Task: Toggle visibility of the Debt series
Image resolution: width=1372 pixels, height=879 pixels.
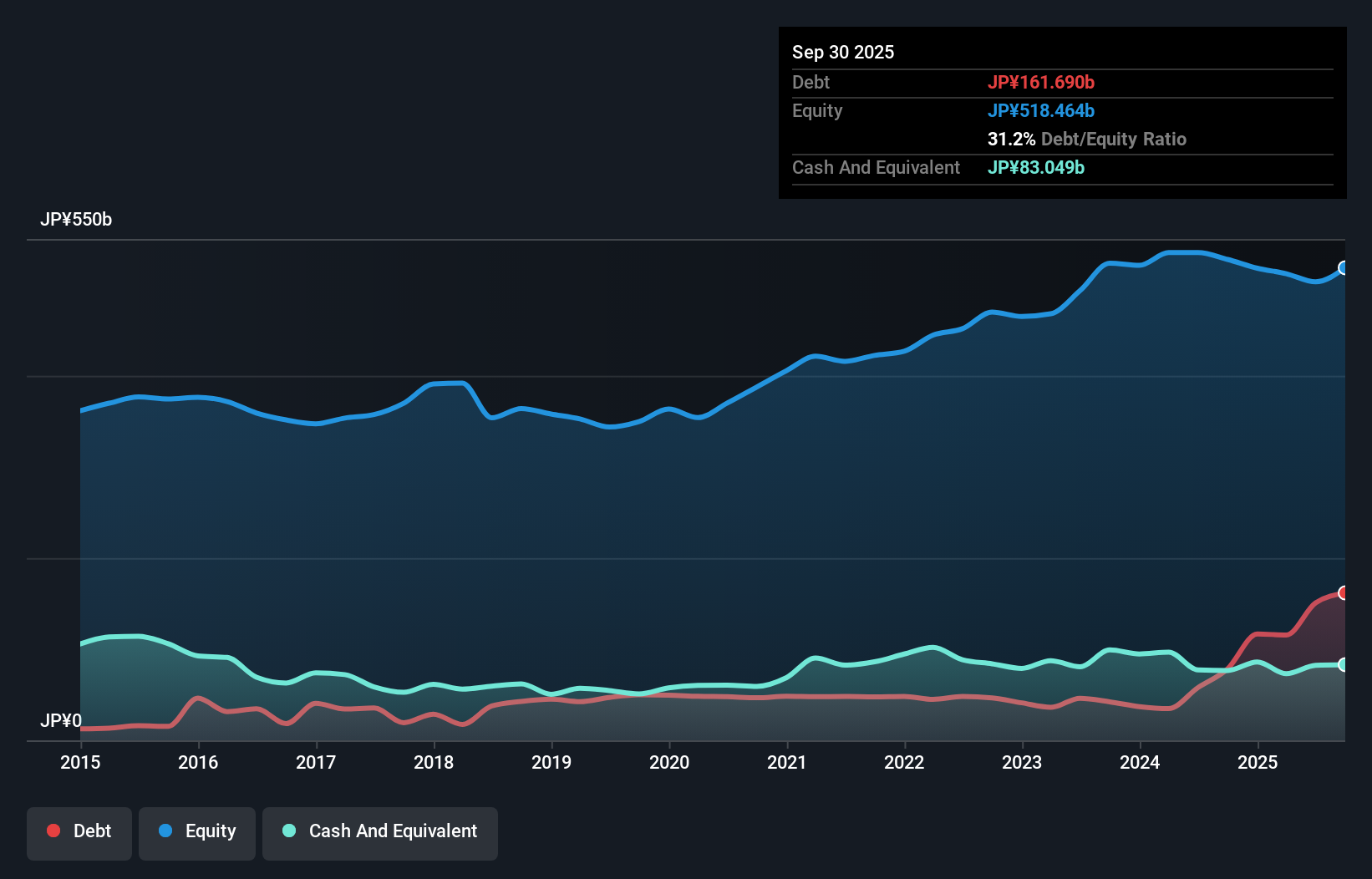Action: tap(79, 833)
